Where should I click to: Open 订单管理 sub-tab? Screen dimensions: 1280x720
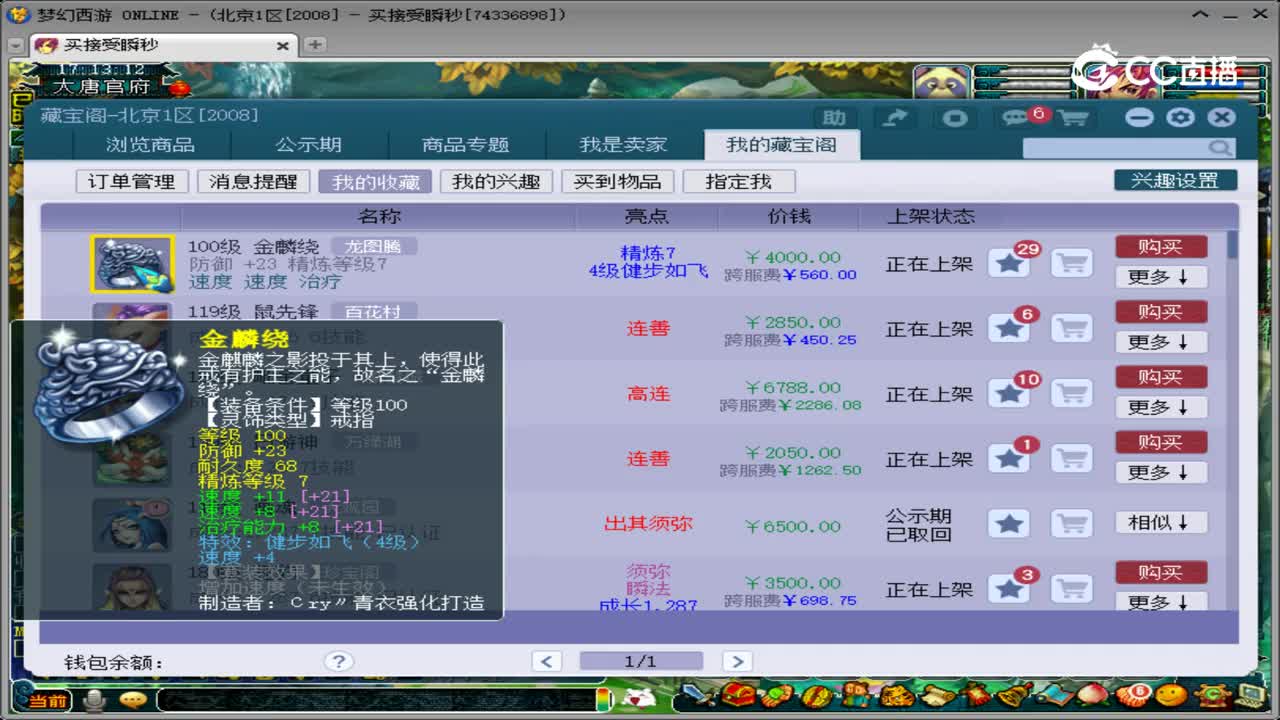[131, 181]
